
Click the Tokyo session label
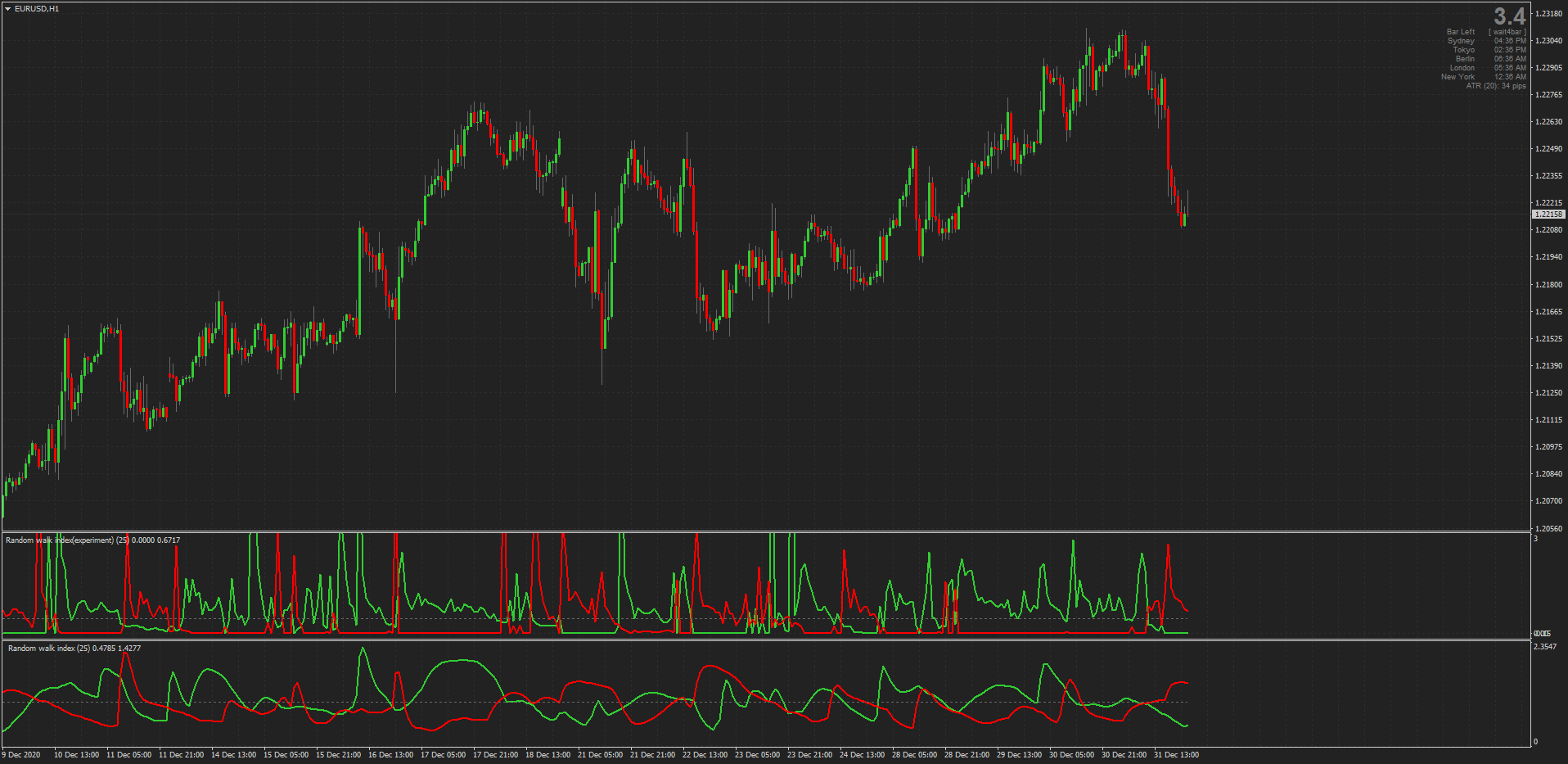[1464, 50]
